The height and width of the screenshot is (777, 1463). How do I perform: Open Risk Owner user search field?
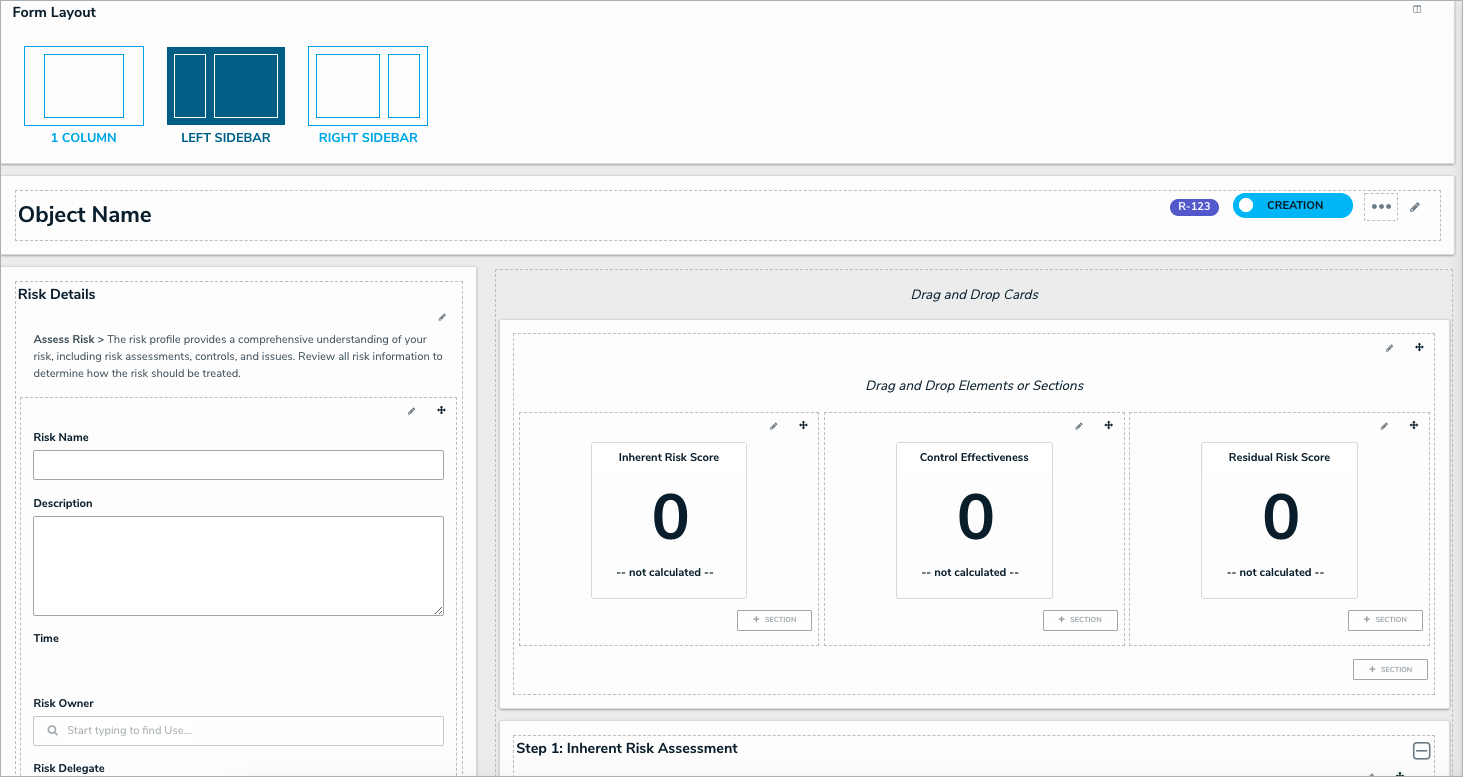pyautogui.click(x=238, y=731)
